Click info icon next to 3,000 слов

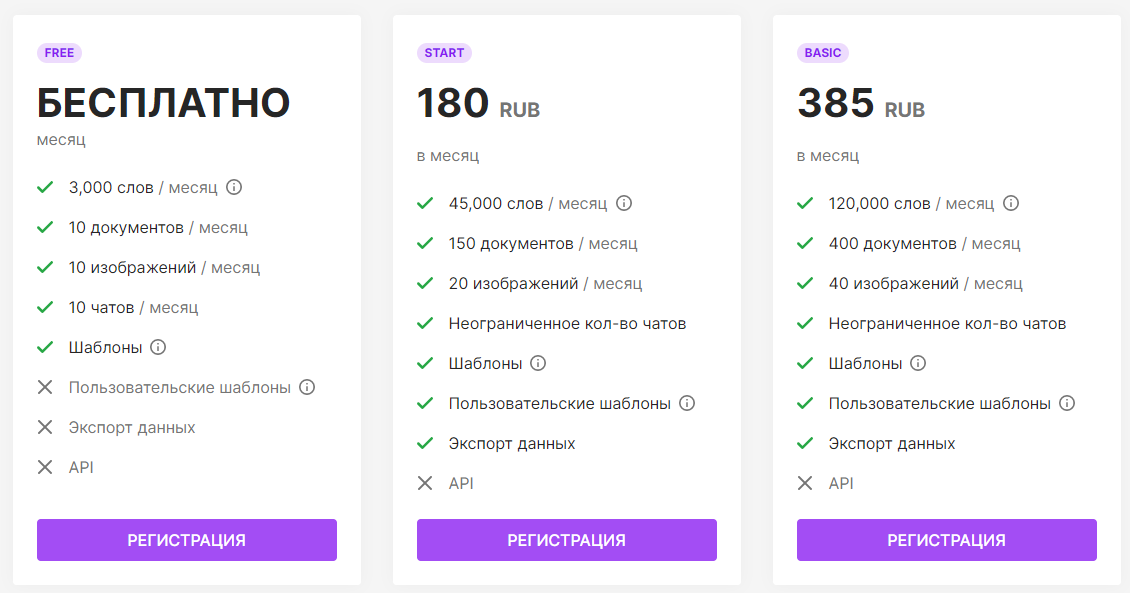[234, 187]
